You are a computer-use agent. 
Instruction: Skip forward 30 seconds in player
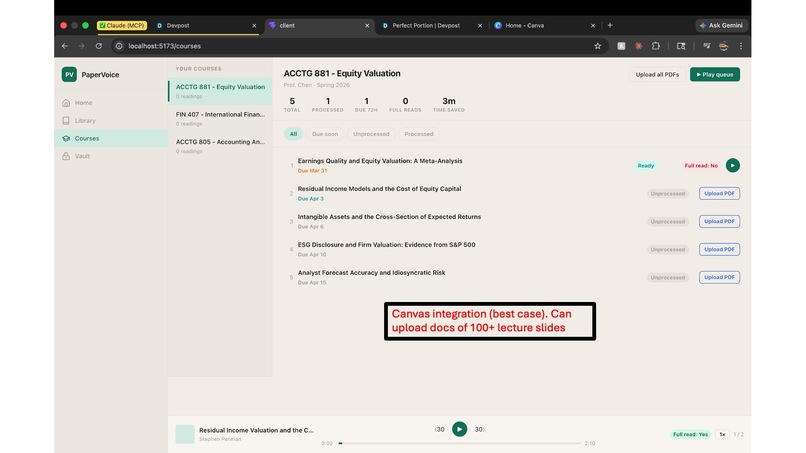point(479,429)
